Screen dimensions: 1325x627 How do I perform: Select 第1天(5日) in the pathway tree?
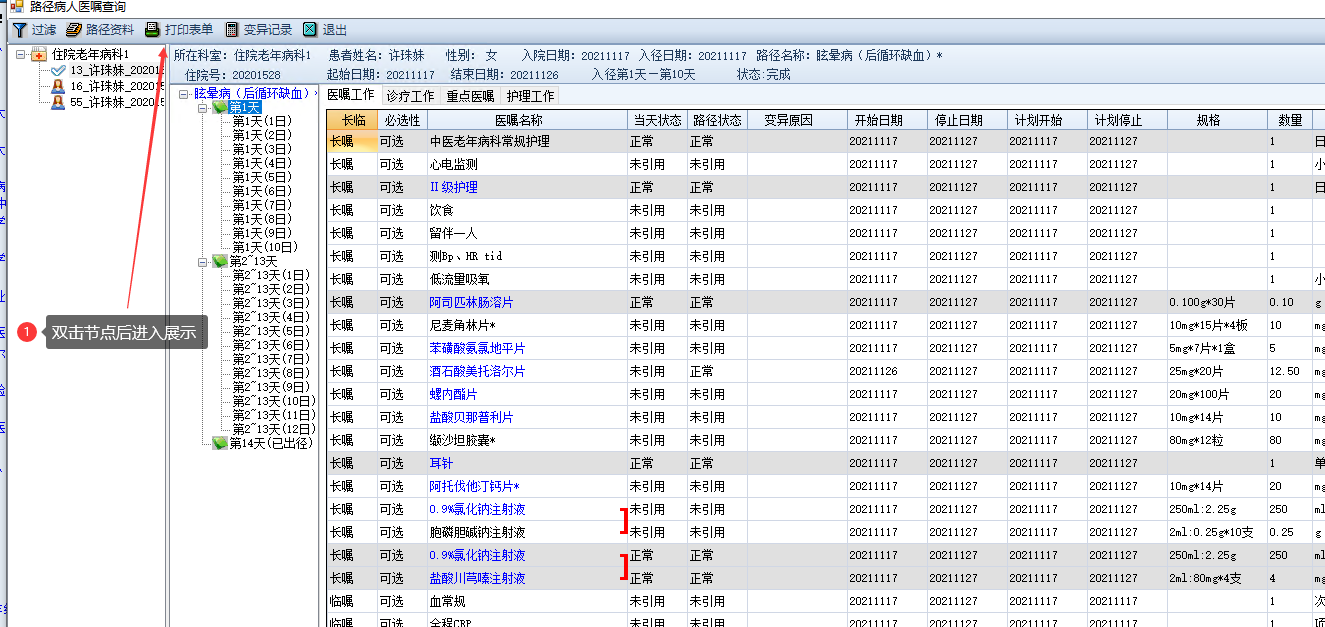click(x=262, y=177)
